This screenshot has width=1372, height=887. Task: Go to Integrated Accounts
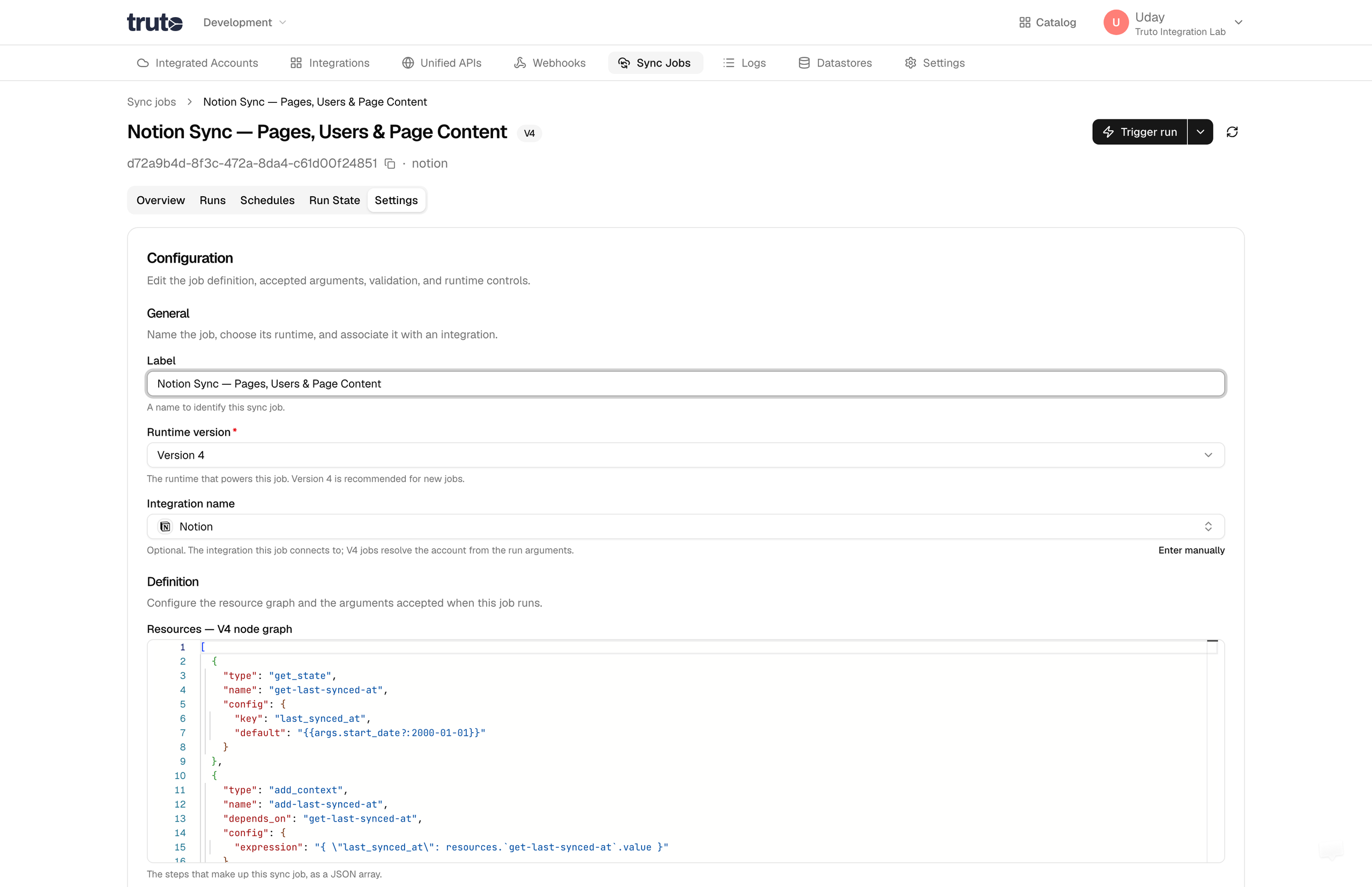198,63
